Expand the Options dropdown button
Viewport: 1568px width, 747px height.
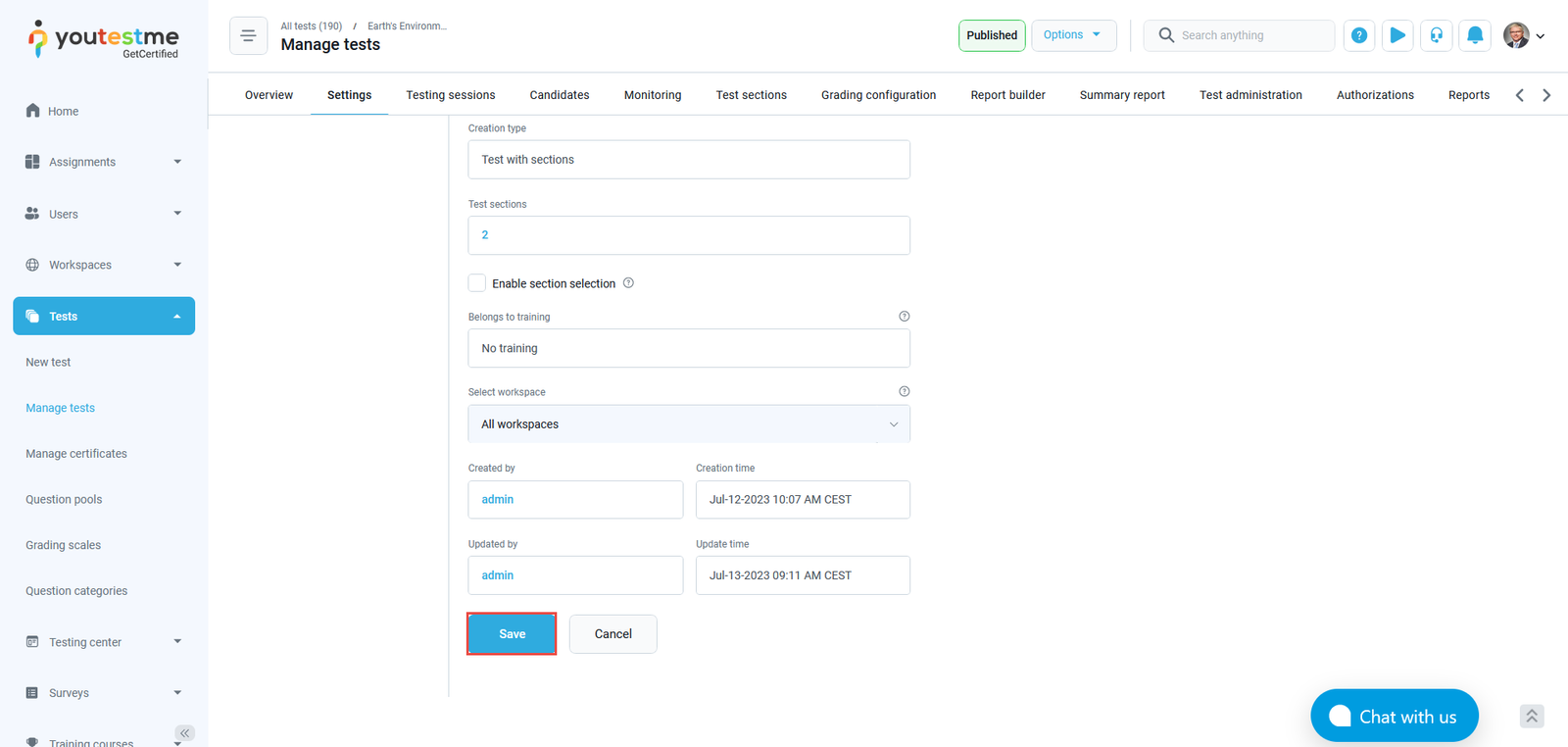click(x=1073, y=35)
